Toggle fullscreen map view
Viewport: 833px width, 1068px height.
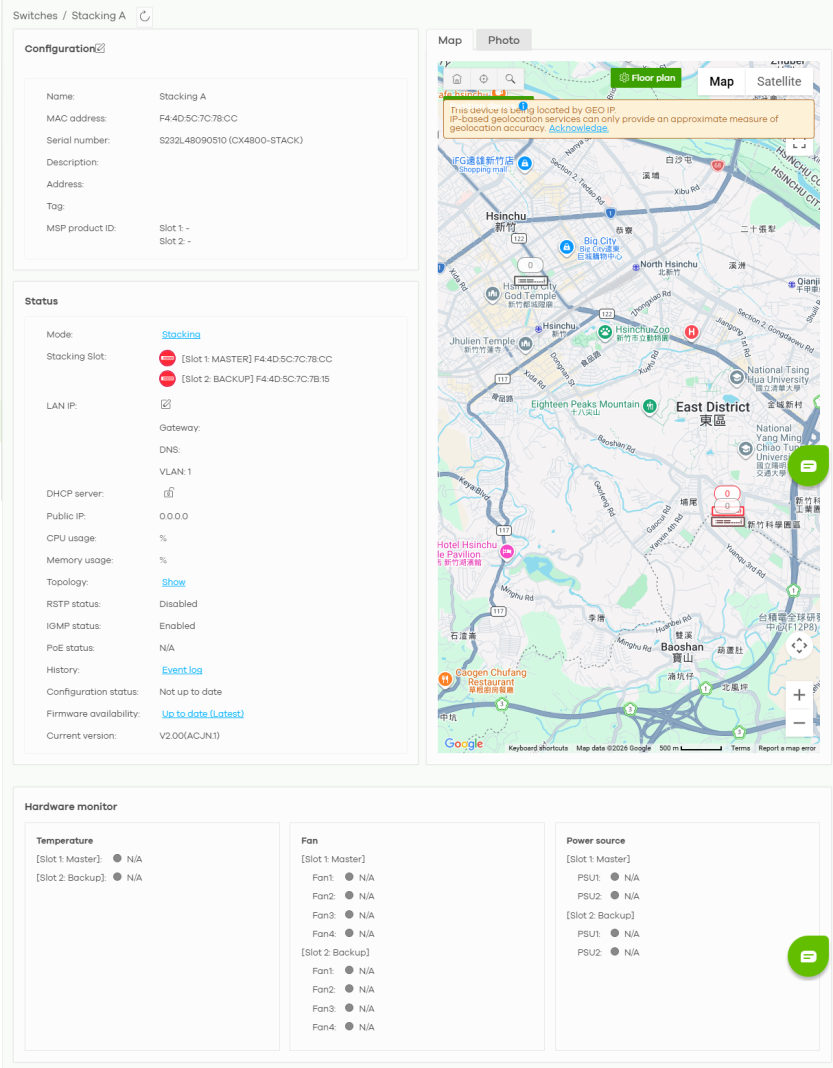tap(799, 143)
